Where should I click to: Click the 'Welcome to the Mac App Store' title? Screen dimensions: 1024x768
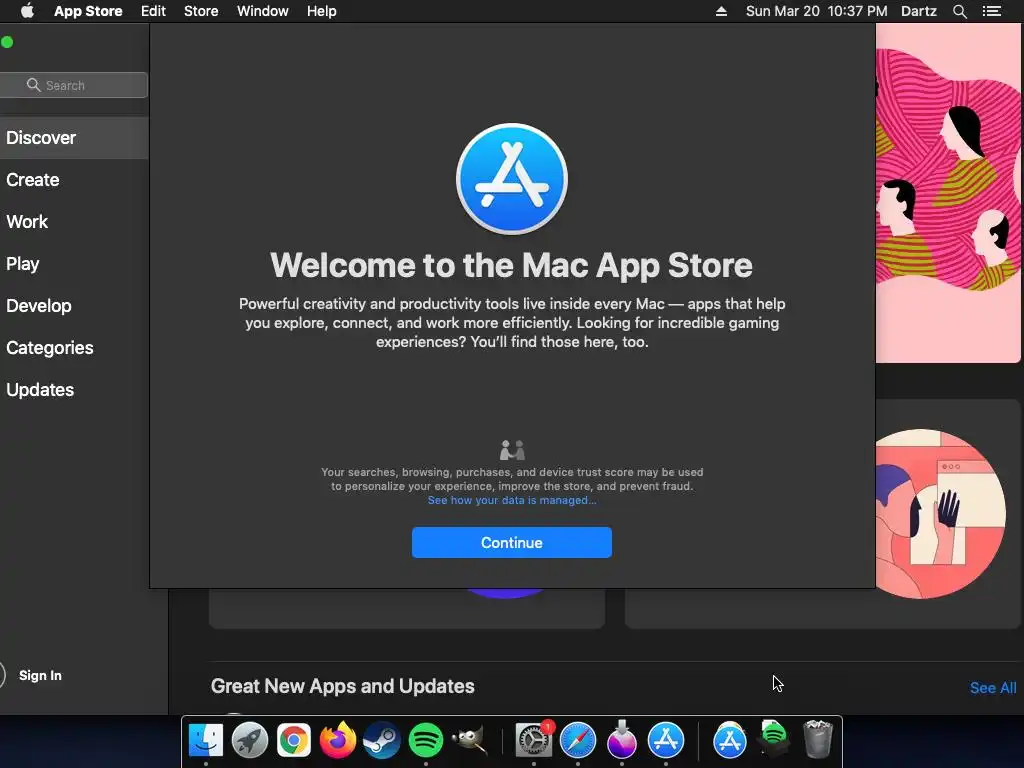coord(511,265)
